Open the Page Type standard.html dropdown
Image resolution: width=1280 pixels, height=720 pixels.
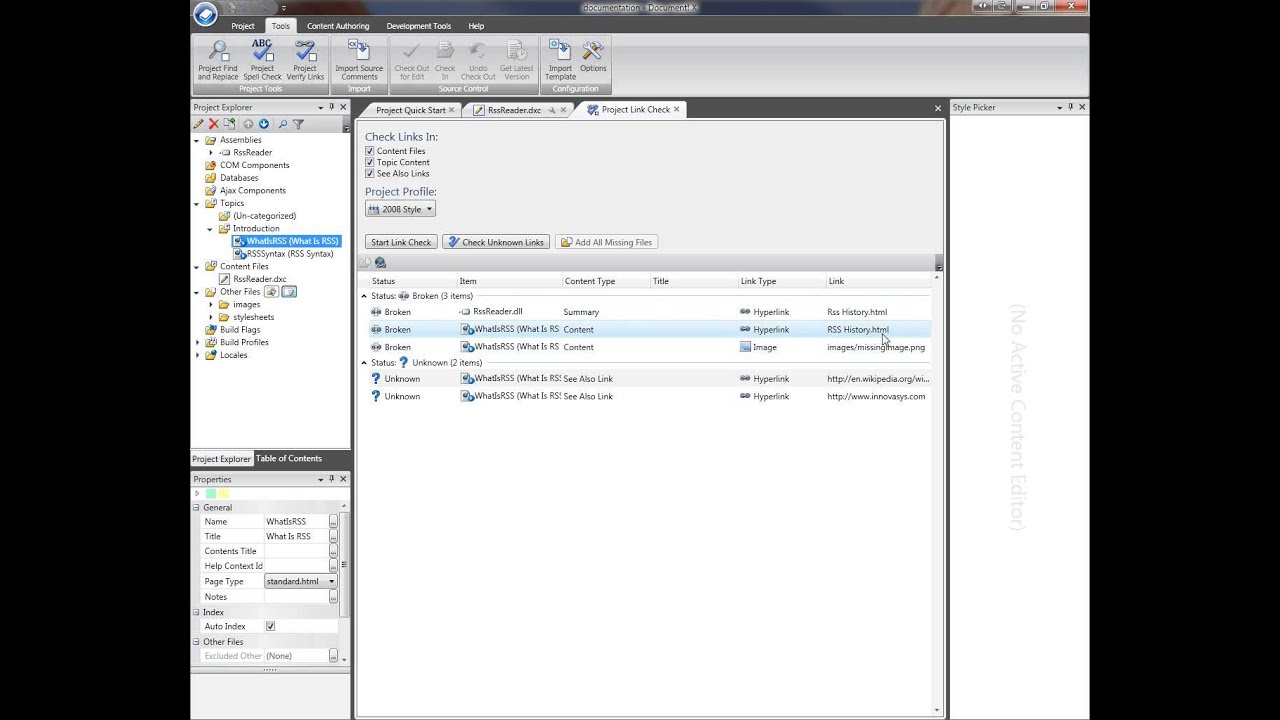click(x=301, y=581)
